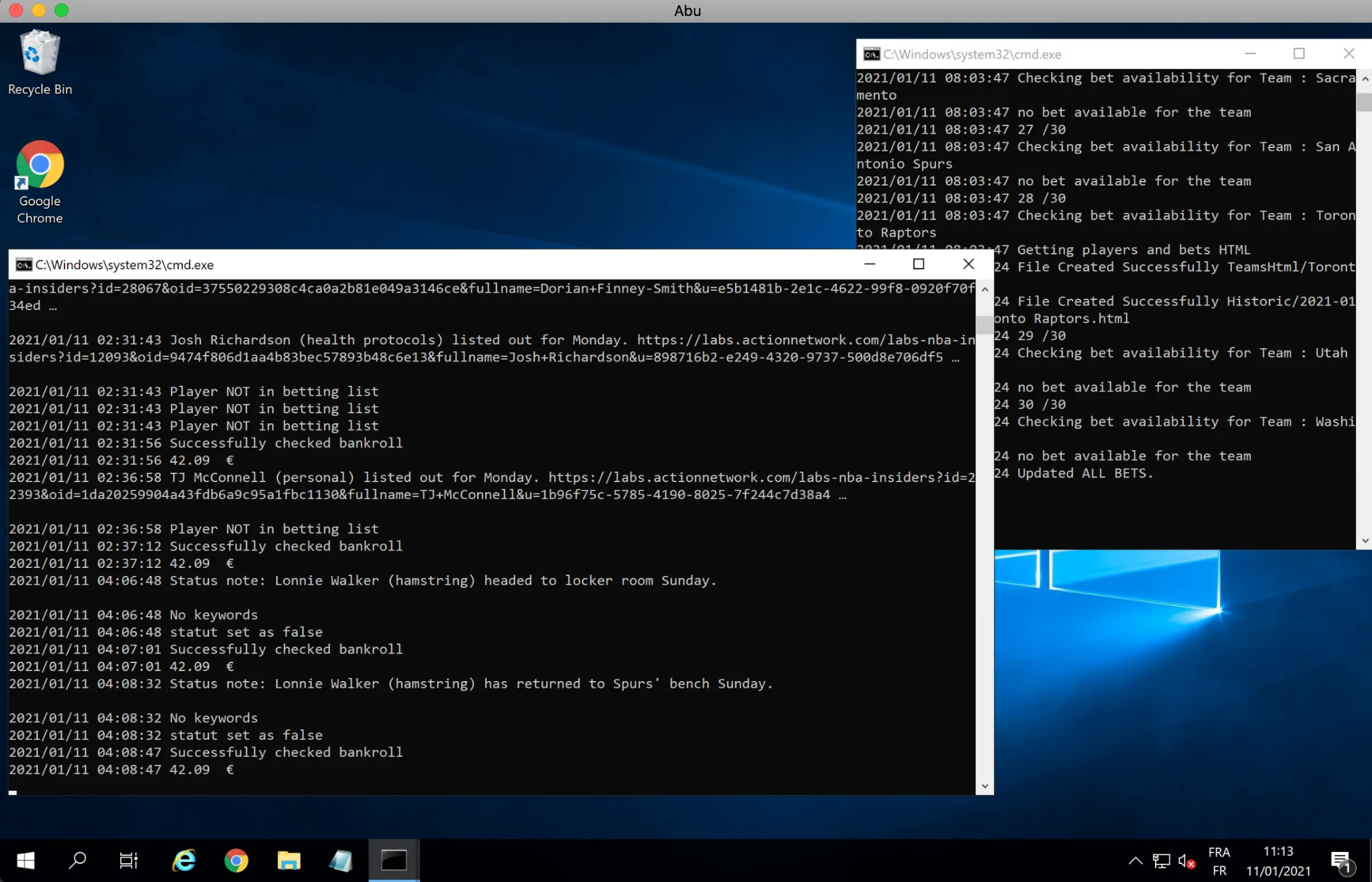
Task: Click front cmd title text 'C:\Windows\system32\cmd.exe'
Action: (125, 265)
